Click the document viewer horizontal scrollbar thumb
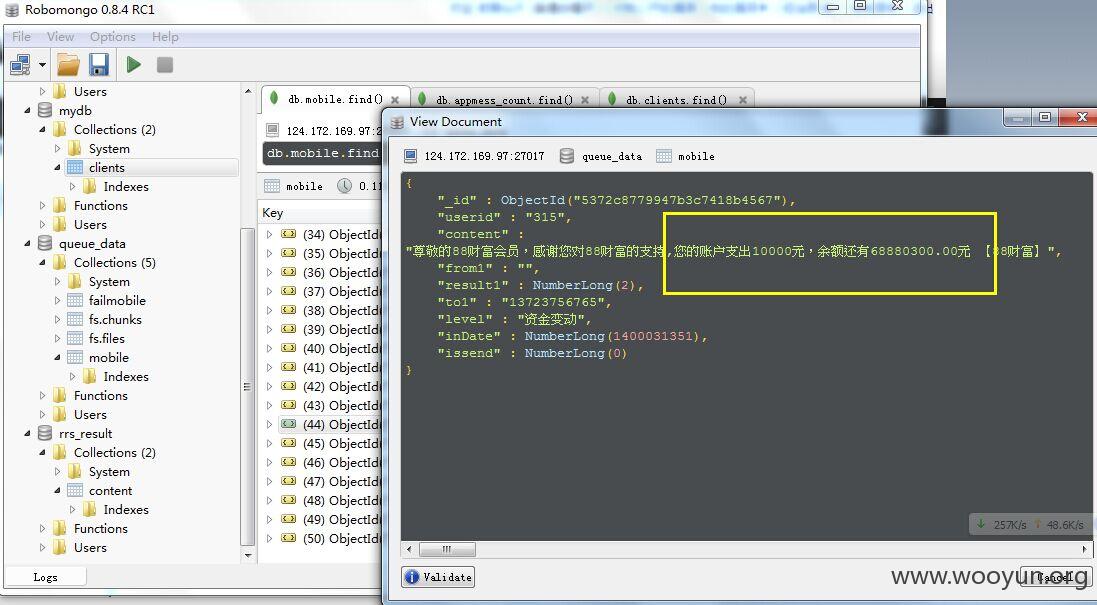The width and height of the screenshot is (1097, 605). tap(447, 549)
